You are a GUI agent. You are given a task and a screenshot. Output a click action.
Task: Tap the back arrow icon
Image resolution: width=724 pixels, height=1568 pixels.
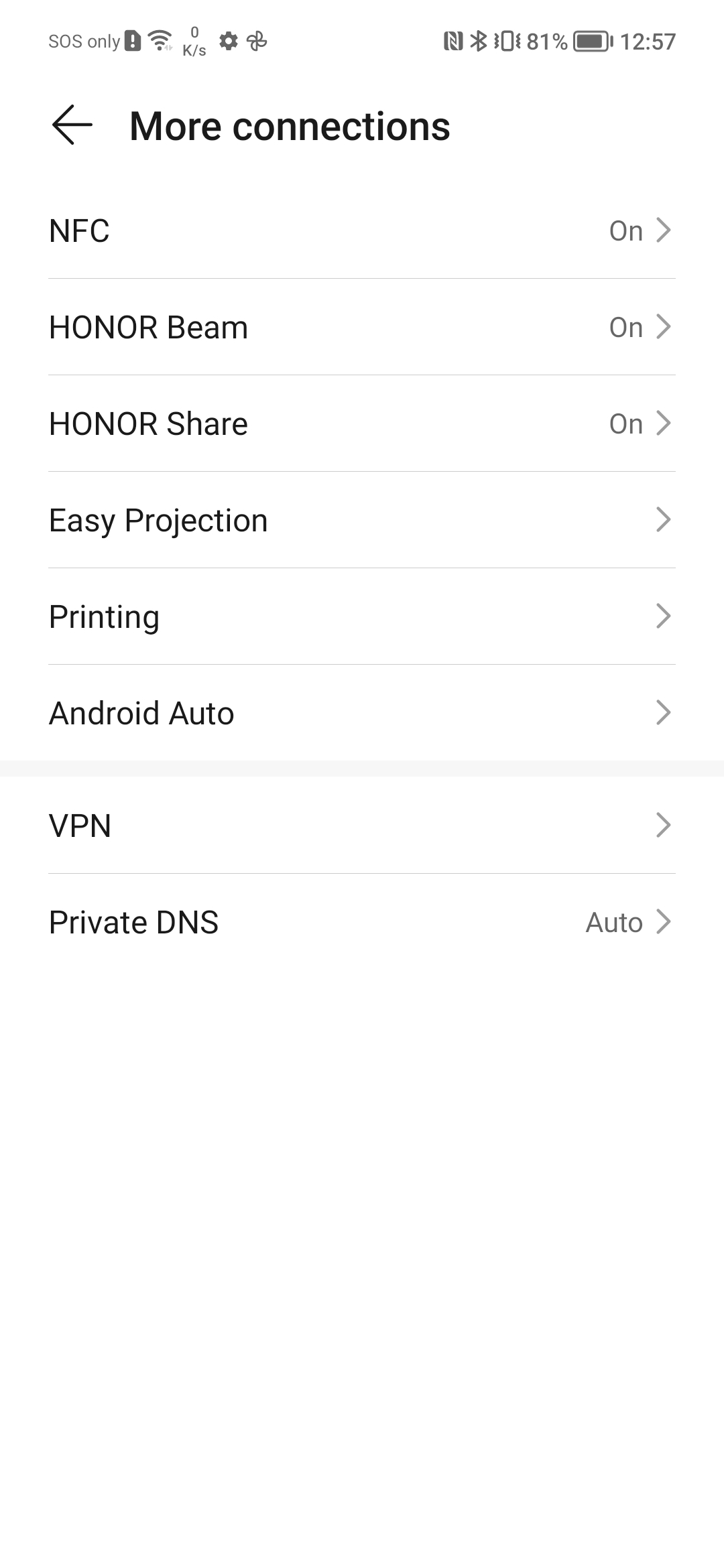[72, 125]
